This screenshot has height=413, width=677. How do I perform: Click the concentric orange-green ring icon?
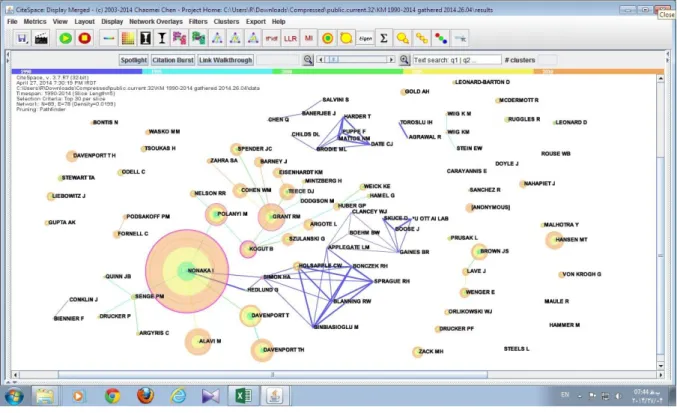click(x=328, y=38)
